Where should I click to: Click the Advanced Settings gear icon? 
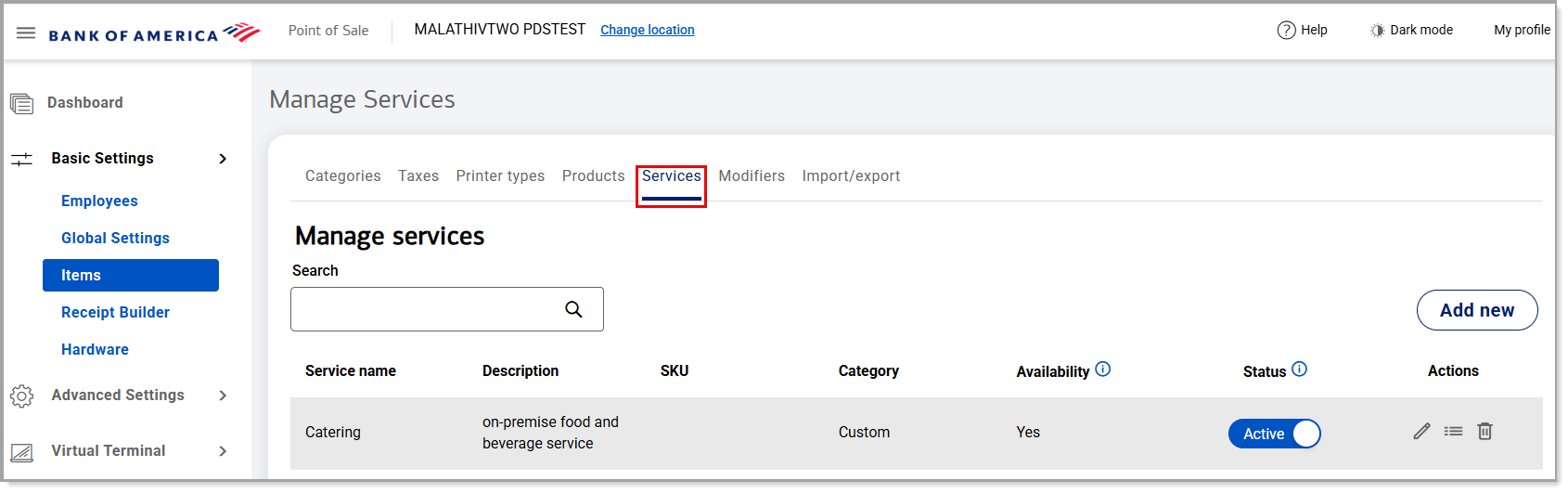(x=21, y=396)
